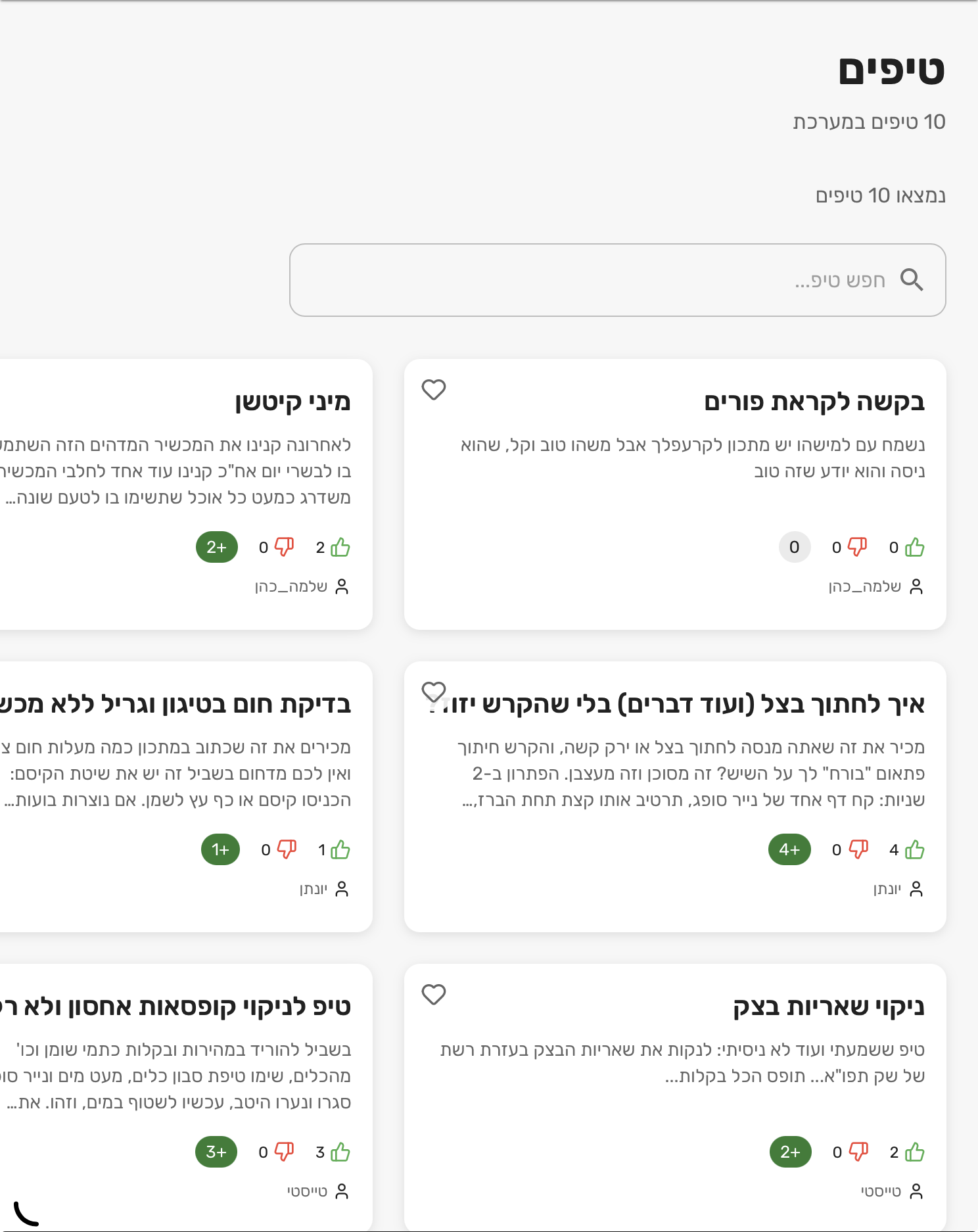Dislike the 'בקשה לקראת פורים' tip
Image resolution: width=978 pixels, height=1232 pixels.
pos(857,548)
